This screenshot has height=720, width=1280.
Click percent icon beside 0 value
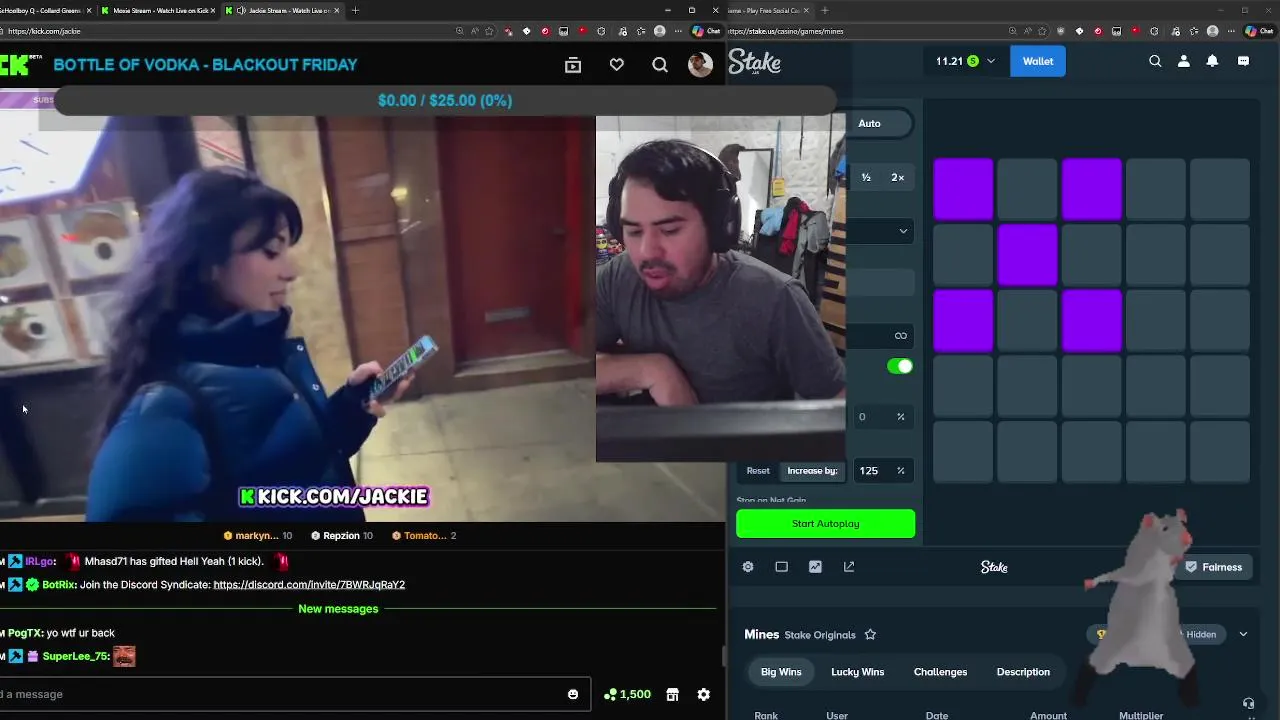901,417
